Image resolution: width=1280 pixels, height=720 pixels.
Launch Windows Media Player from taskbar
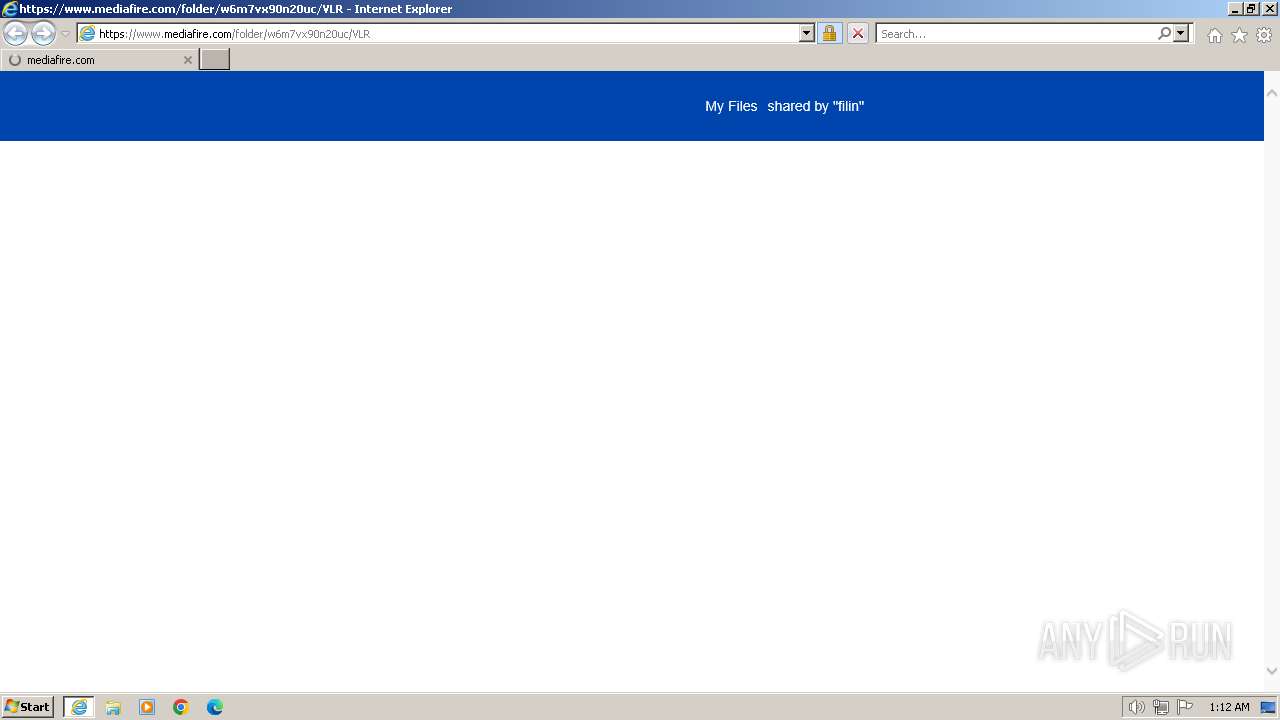[147, 707]
